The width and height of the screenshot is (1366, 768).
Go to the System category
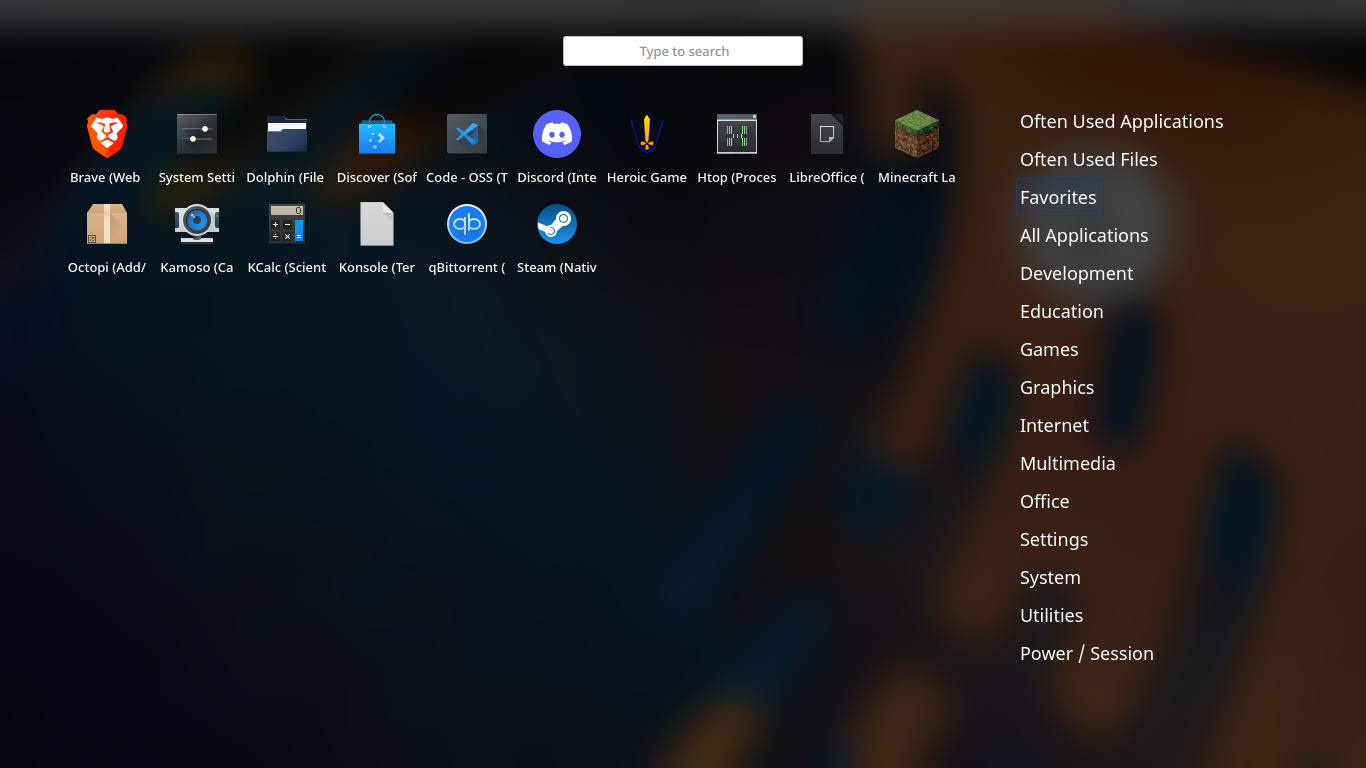pyautogui.click(x=1050, y=578)
